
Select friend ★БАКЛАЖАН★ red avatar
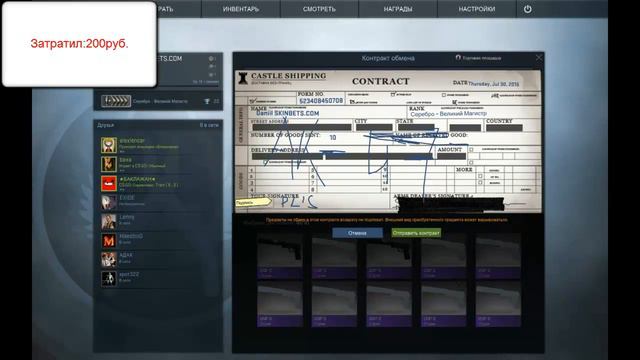coord(109,183)
